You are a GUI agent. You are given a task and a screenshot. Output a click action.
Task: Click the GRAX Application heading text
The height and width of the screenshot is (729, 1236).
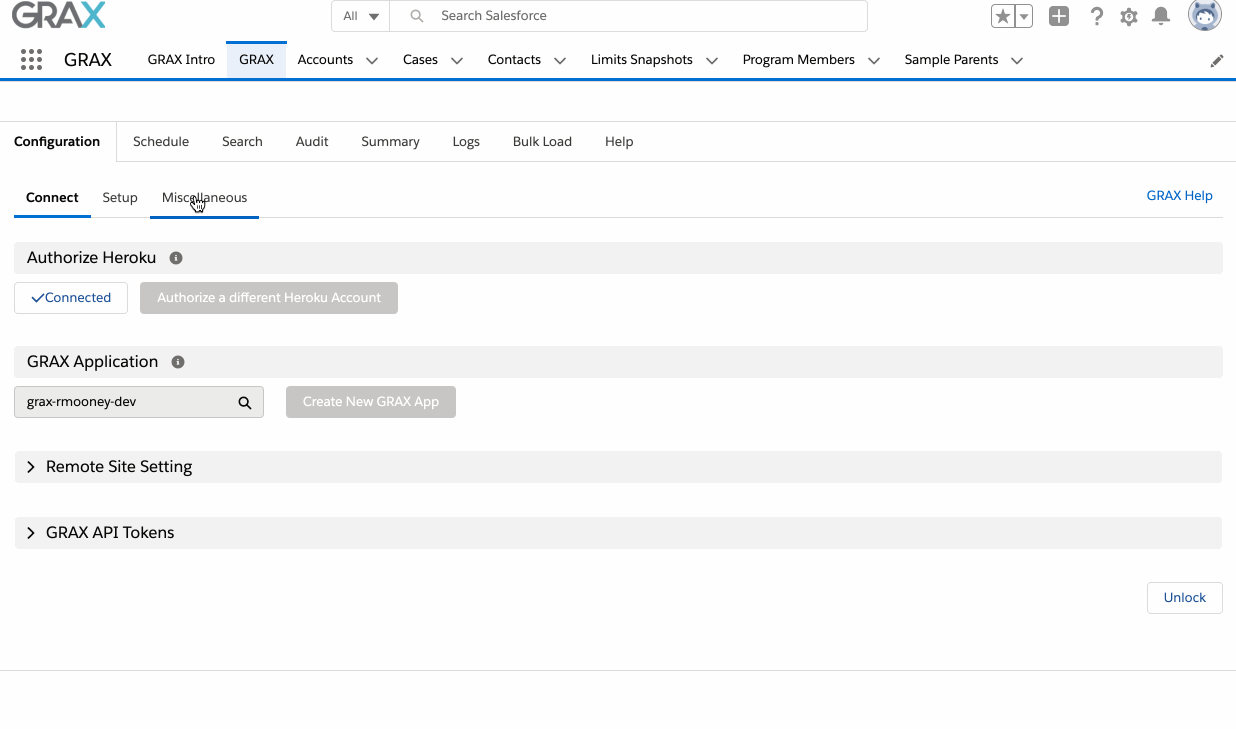click(92, 362)
